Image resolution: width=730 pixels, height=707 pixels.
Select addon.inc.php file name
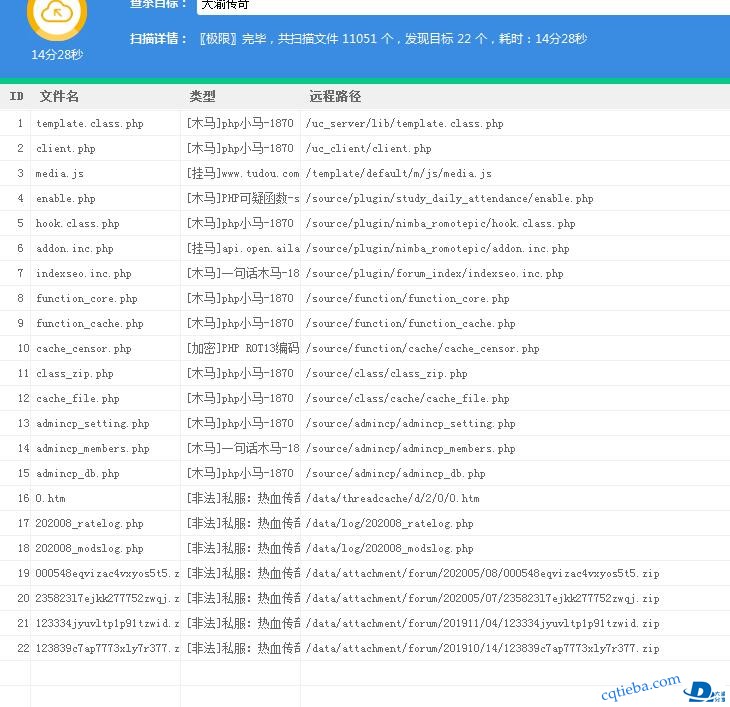tap(74, 249)
